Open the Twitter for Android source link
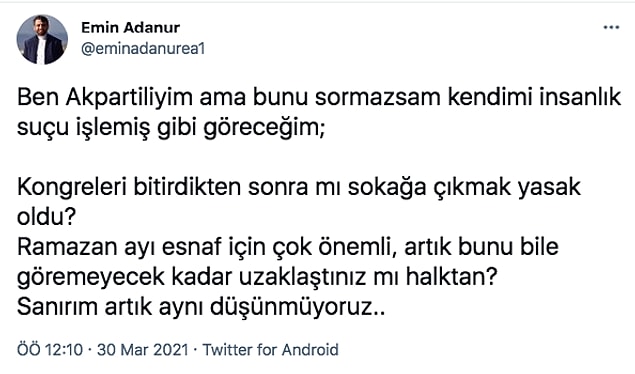635x374 pixels. (x=271, y=350)
